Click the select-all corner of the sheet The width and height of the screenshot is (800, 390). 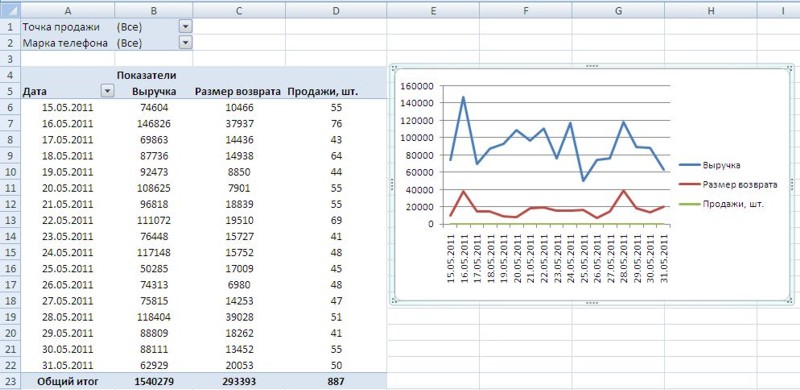[x=10, y=10]
